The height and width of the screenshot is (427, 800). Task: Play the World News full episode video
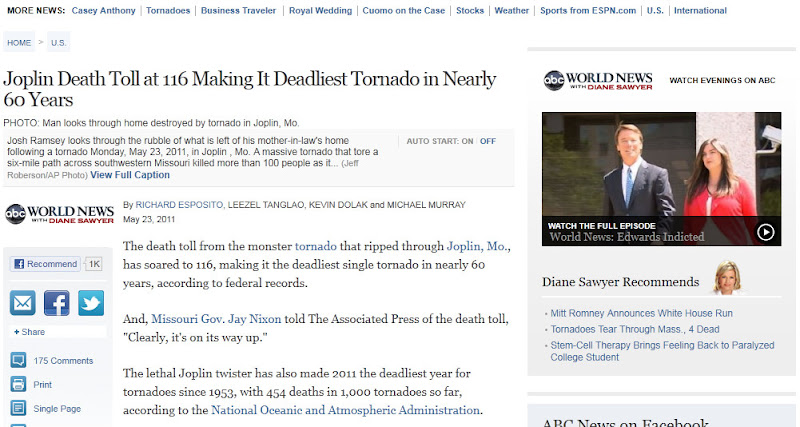click(x=765, y=232)
